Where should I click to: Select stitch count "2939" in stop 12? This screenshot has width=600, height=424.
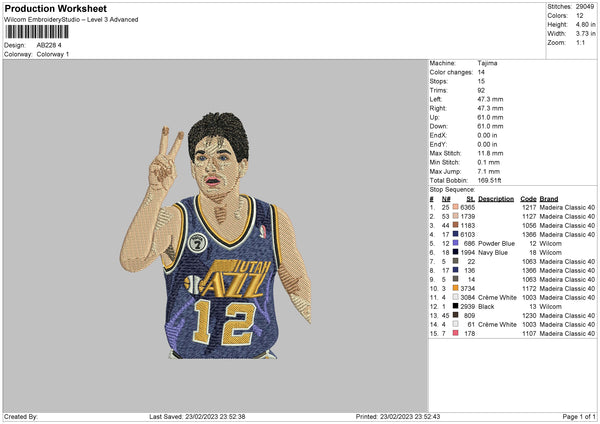pyautogui.click(x=468, y=307)
